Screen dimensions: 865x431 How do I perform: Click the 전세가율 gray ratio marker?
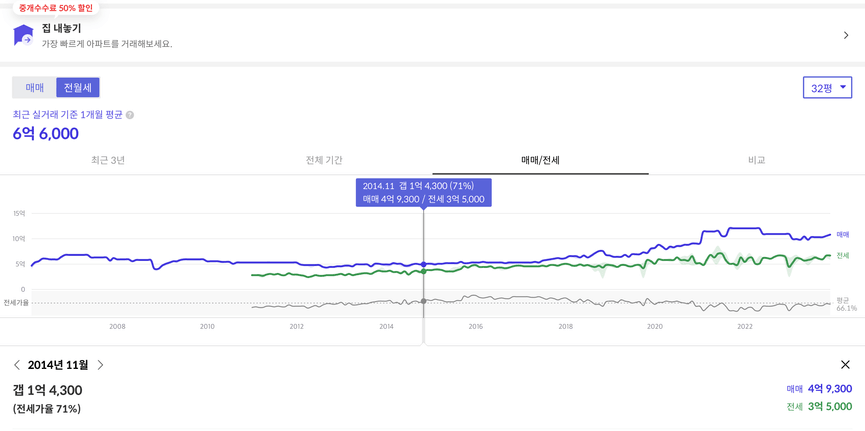pyautogui.click(x=423, y=301)
